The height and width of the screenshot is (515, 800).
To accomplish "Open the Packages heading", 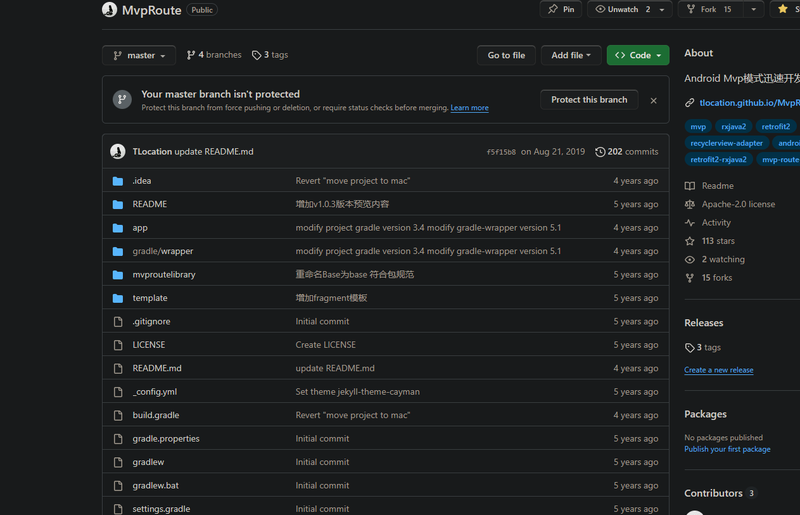I will coord(705,414).
